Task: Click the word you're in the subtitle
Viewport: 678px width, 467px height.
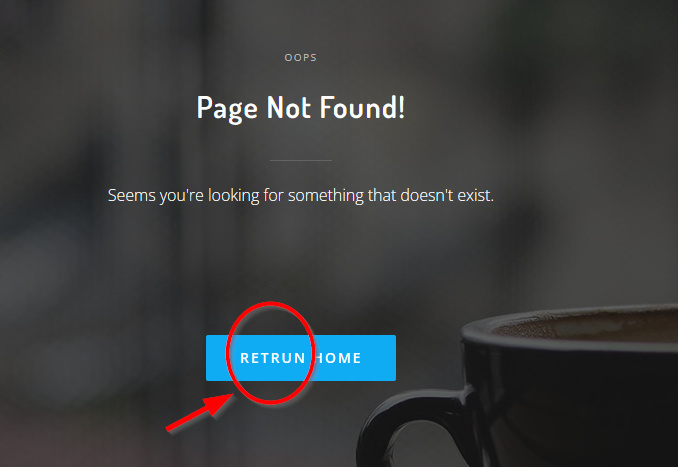Action: pyautogui.click(x=182, y=197)
